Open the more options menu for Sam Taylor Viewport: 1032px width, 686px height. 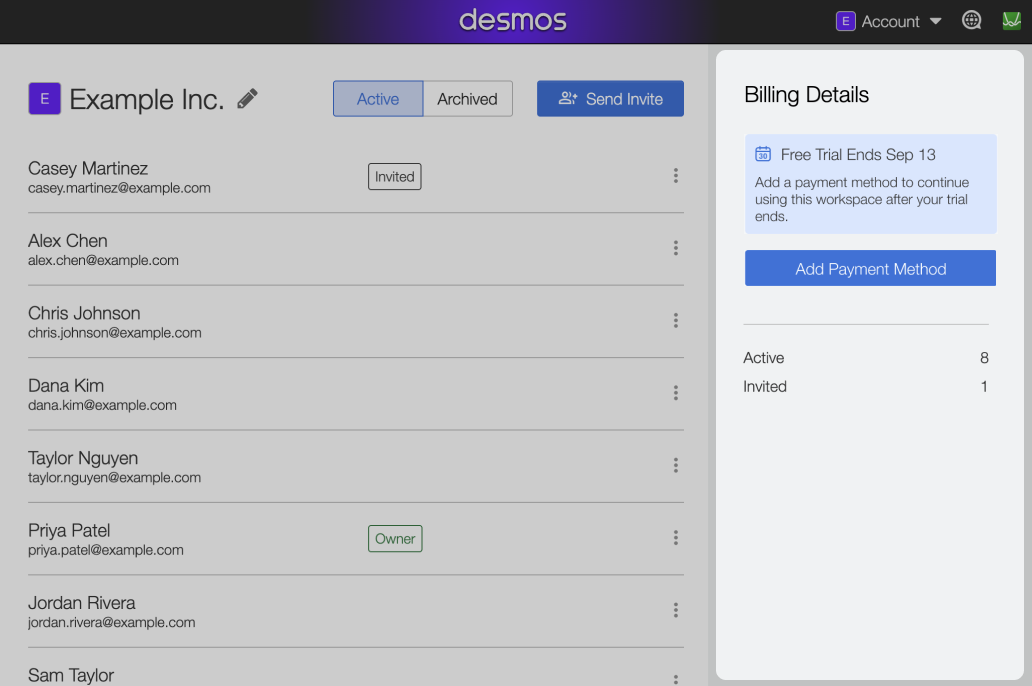pyautogui.click(x=675, y=679)
